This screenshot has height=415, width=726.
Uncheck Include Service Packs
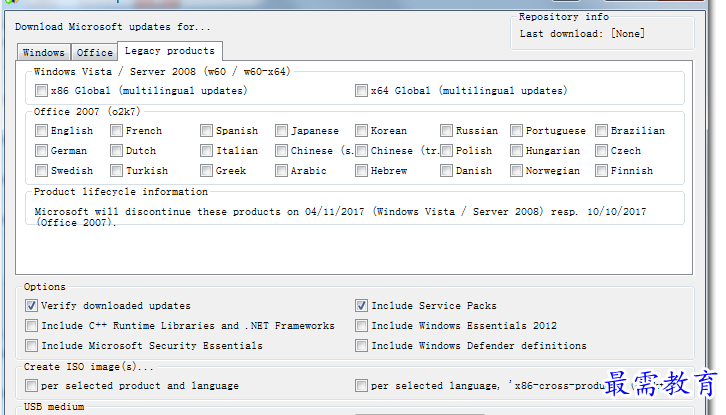(x=361, y=306)
